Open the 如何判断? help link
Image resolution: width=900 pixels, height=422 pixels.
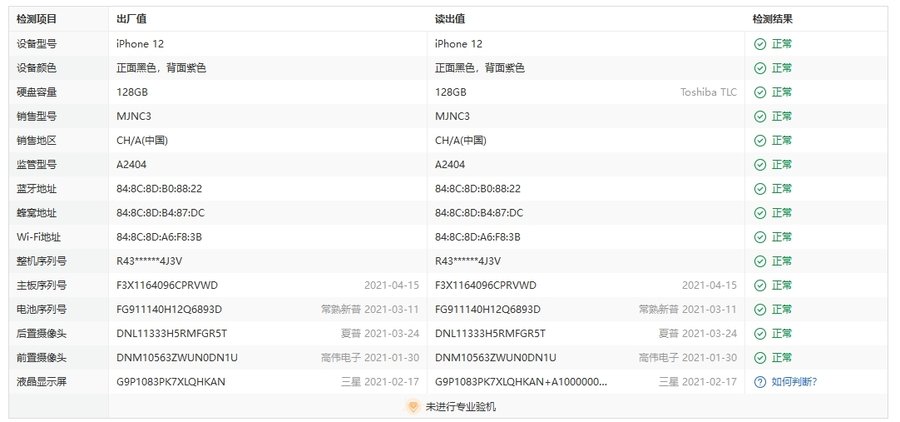point(794,382)
